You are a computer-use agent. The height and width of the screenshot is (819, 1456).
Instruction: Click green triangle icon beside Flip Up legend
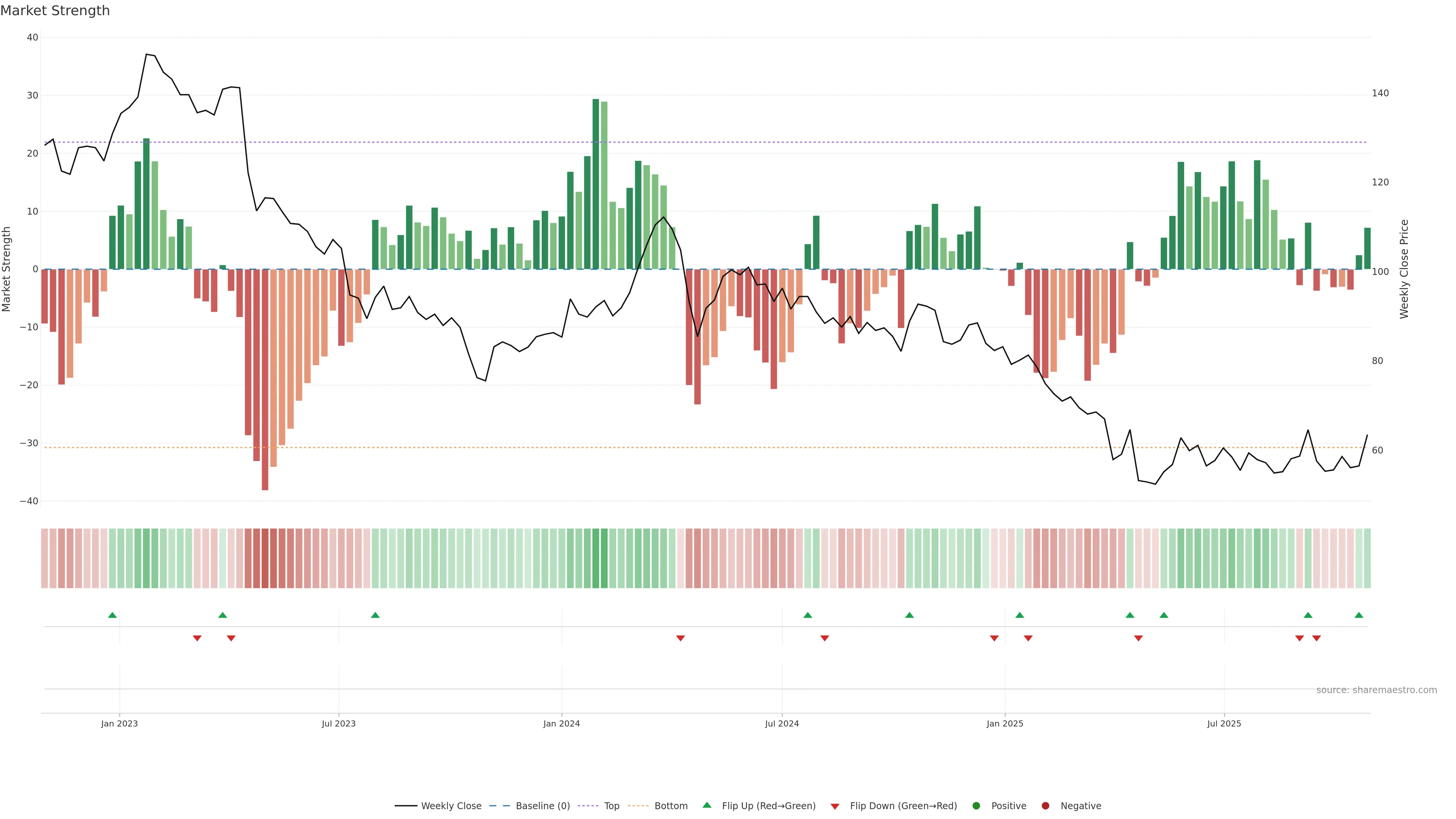[706, 805]
